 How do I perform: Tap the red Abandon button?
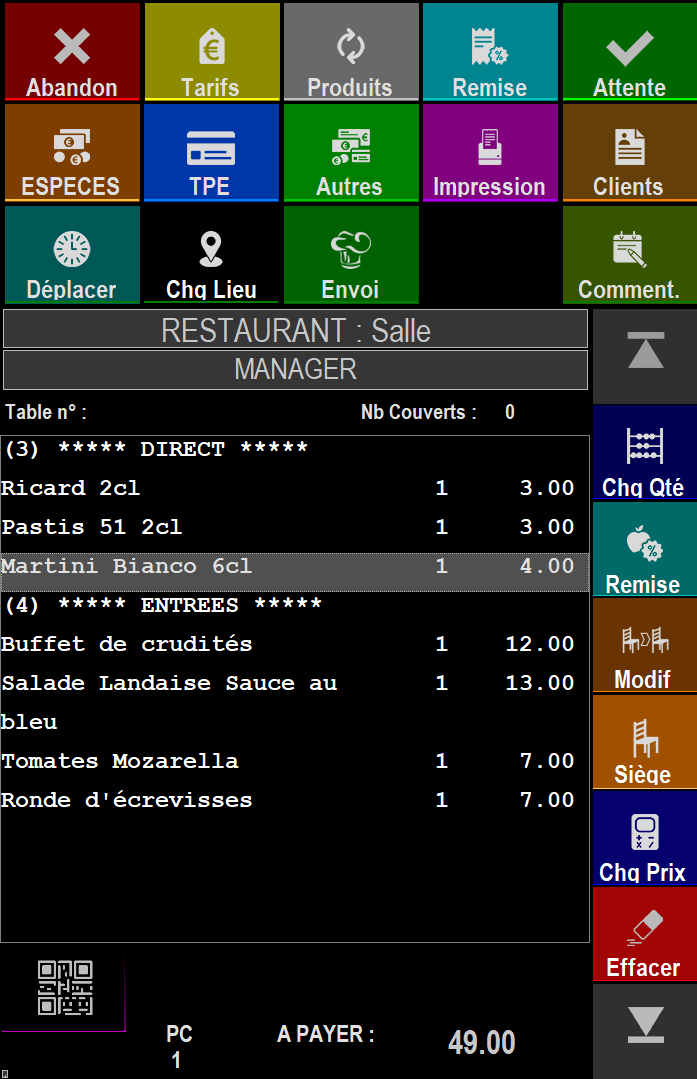coord(72,52)
